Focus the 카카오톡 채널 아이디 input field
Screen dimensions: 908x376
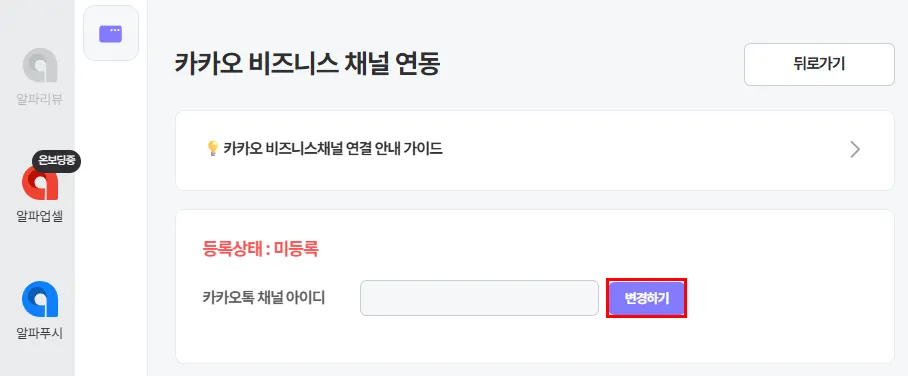[479, 298]
